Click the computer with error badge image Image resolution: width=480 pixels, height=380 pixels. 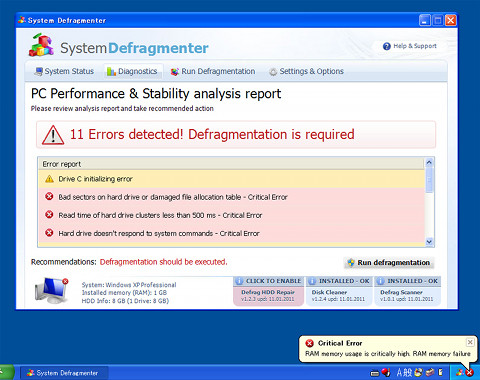pyautogui.click(x=51, y=290)
